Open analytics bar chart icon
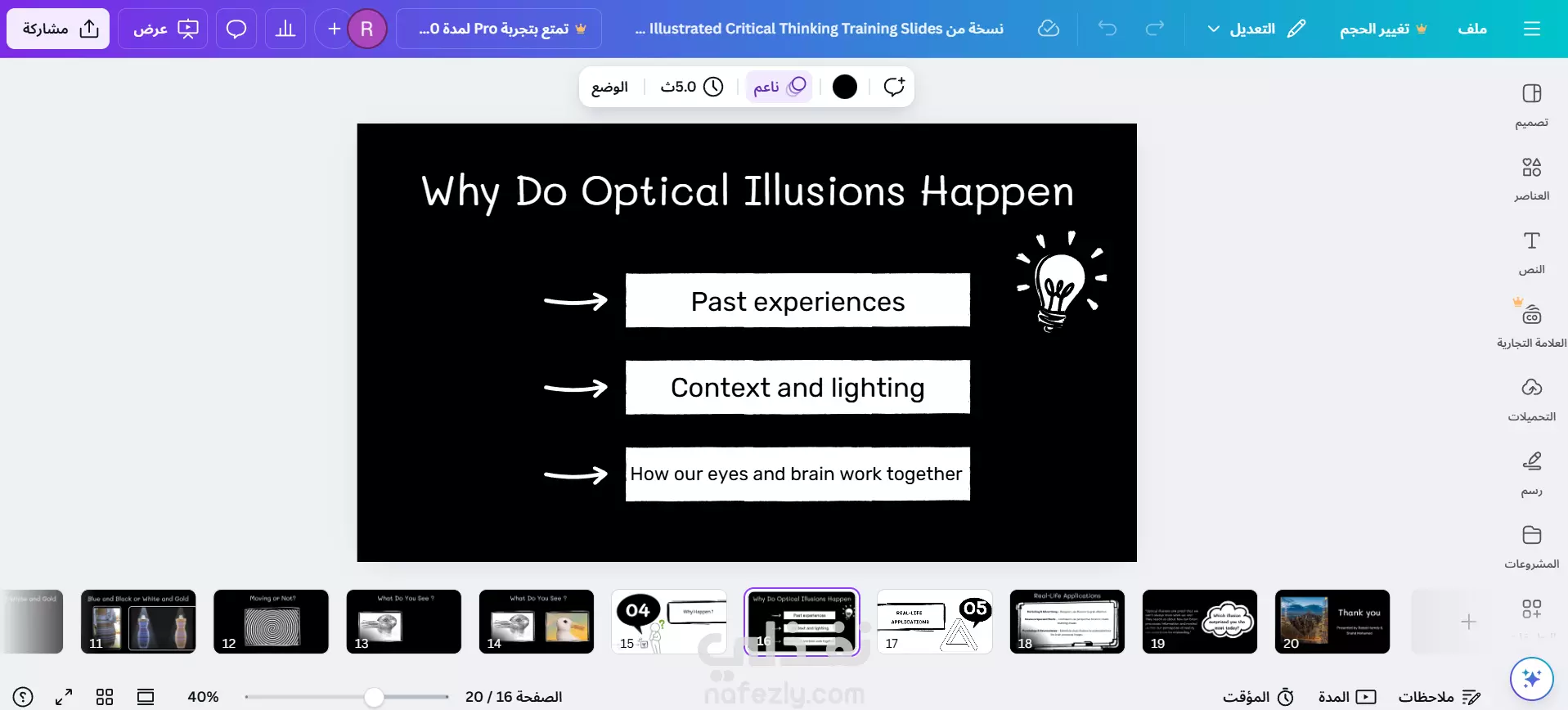The width and height of the screenshot is (1568, 710). point(285,29)
